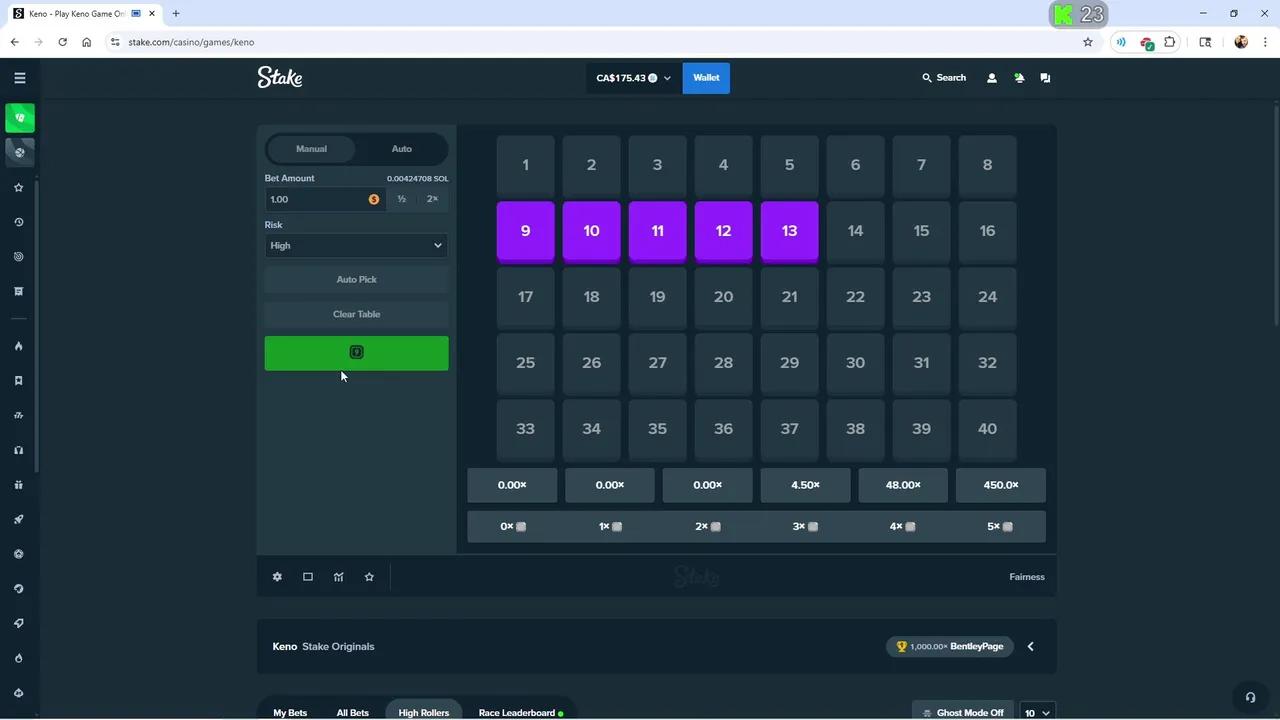Open All Bets tab
This screenshot has width=1280, height=720.
[352, 713]
